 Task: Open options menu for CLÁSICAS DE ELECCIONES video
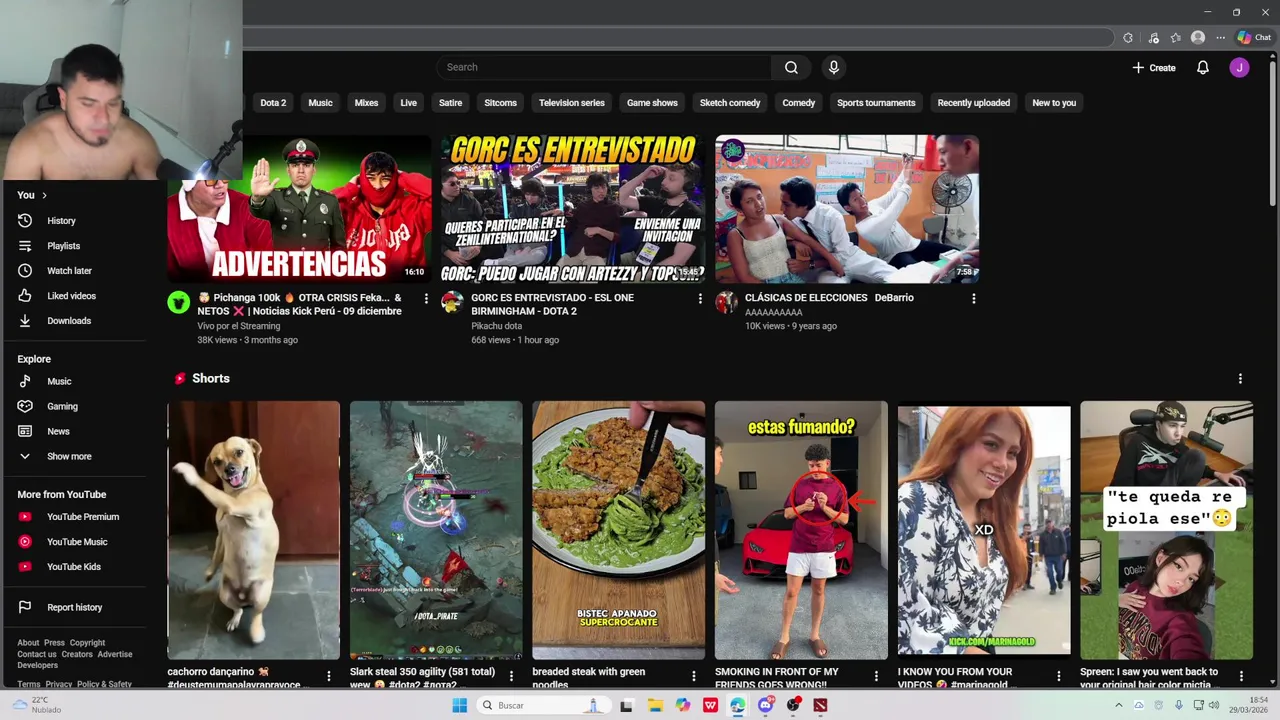(974, 298)
